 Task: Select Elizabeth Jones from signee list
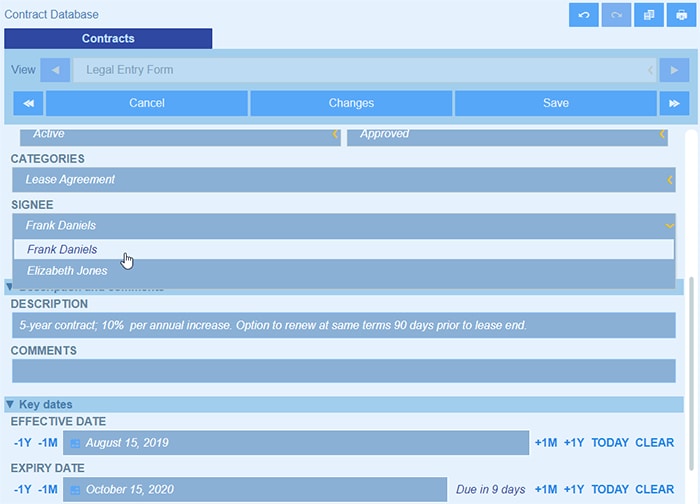[67, 271]
